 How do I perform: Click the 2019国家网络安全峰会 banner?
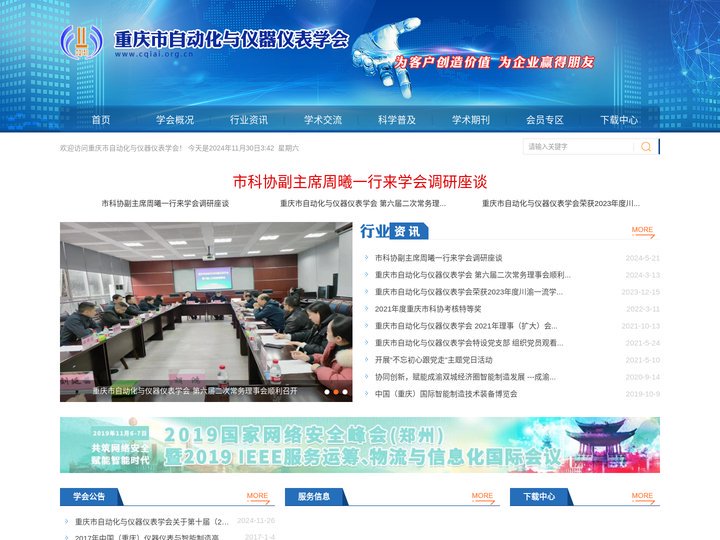(360, 445)
